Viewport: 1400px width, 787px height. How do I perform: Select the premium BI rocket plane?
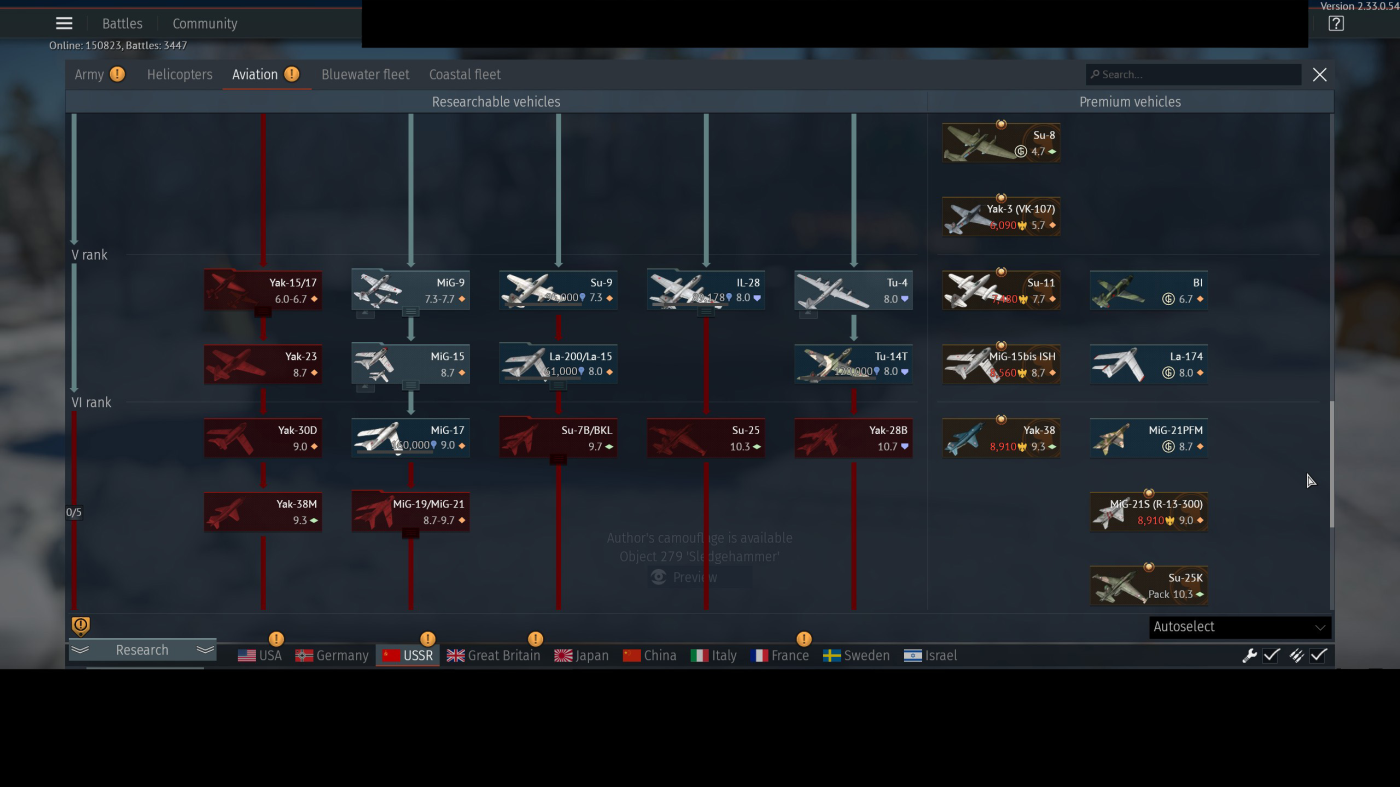tap(1149, 290)
